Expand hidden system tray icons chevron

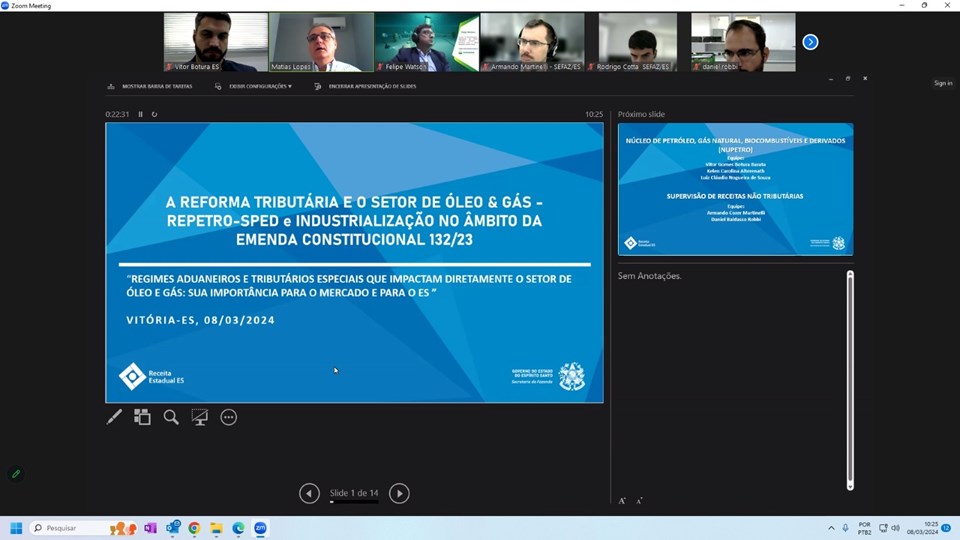point(831,528)
